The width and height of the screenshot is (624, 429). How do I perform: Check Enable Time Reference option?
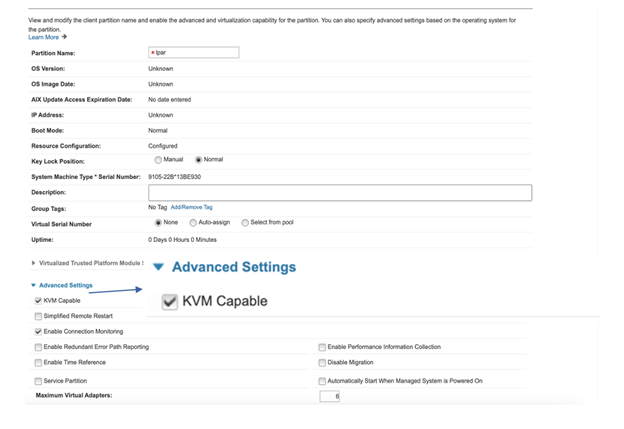click(38, 363)
